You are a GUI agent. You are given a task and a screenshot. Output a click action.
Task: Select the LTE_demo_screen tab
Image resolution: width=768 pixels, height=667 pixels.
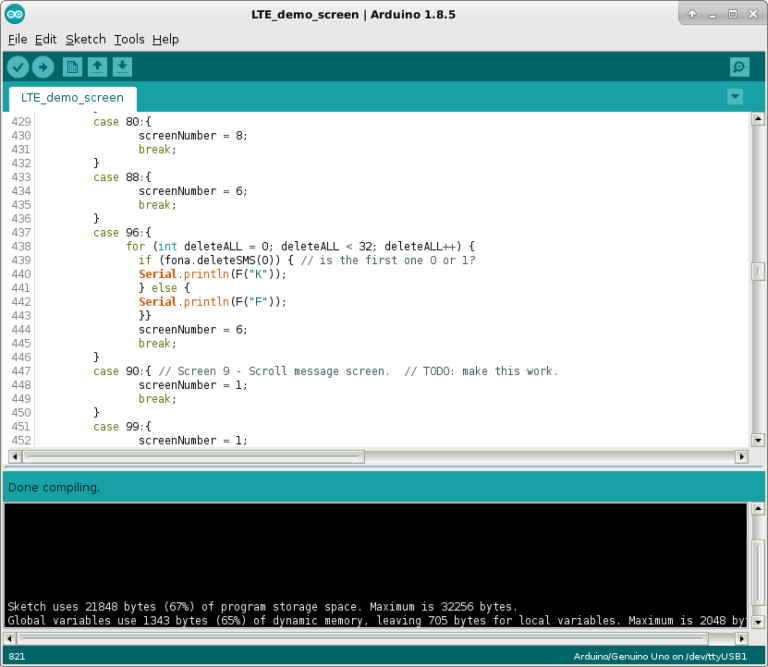72,98
